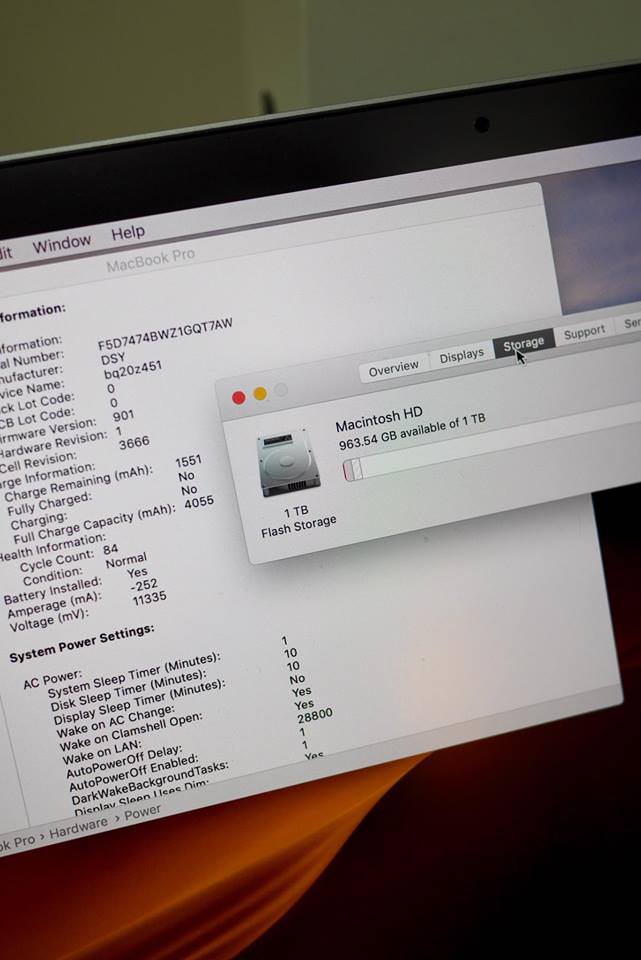Click amperage value -252

pyautogui.click(x=144, y=586)
